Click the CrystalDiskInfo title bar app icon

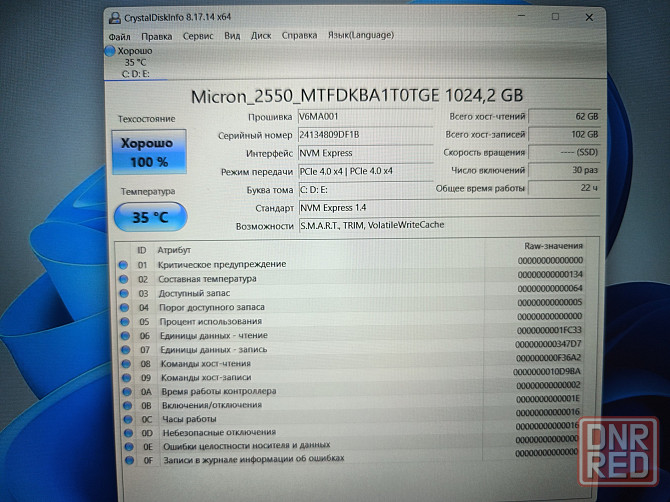click(x=115, y=18)
